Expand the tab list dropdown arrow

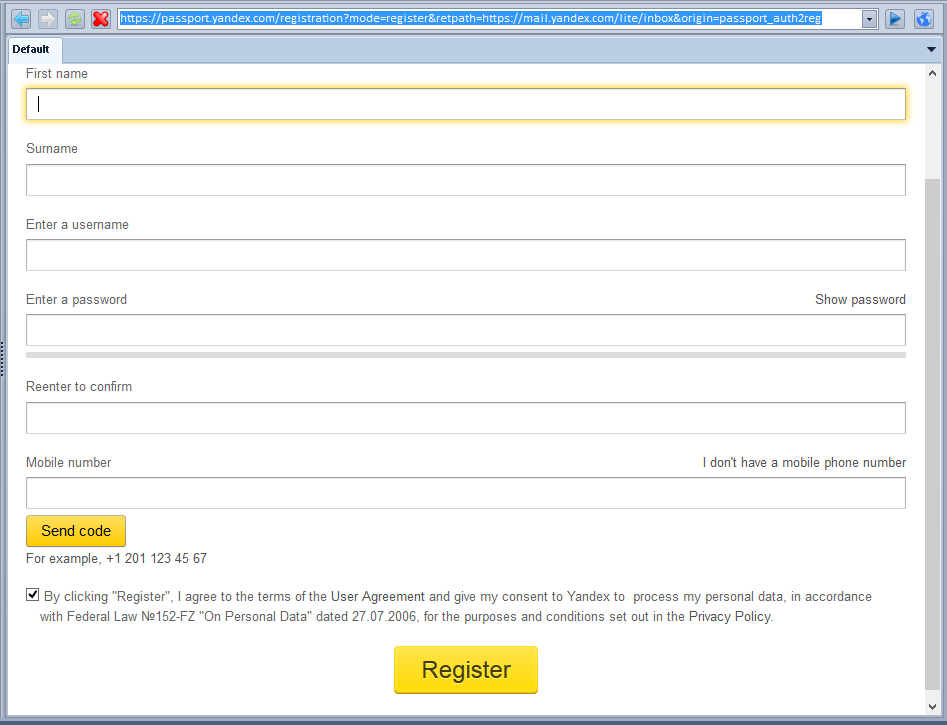tap(931, 49)
